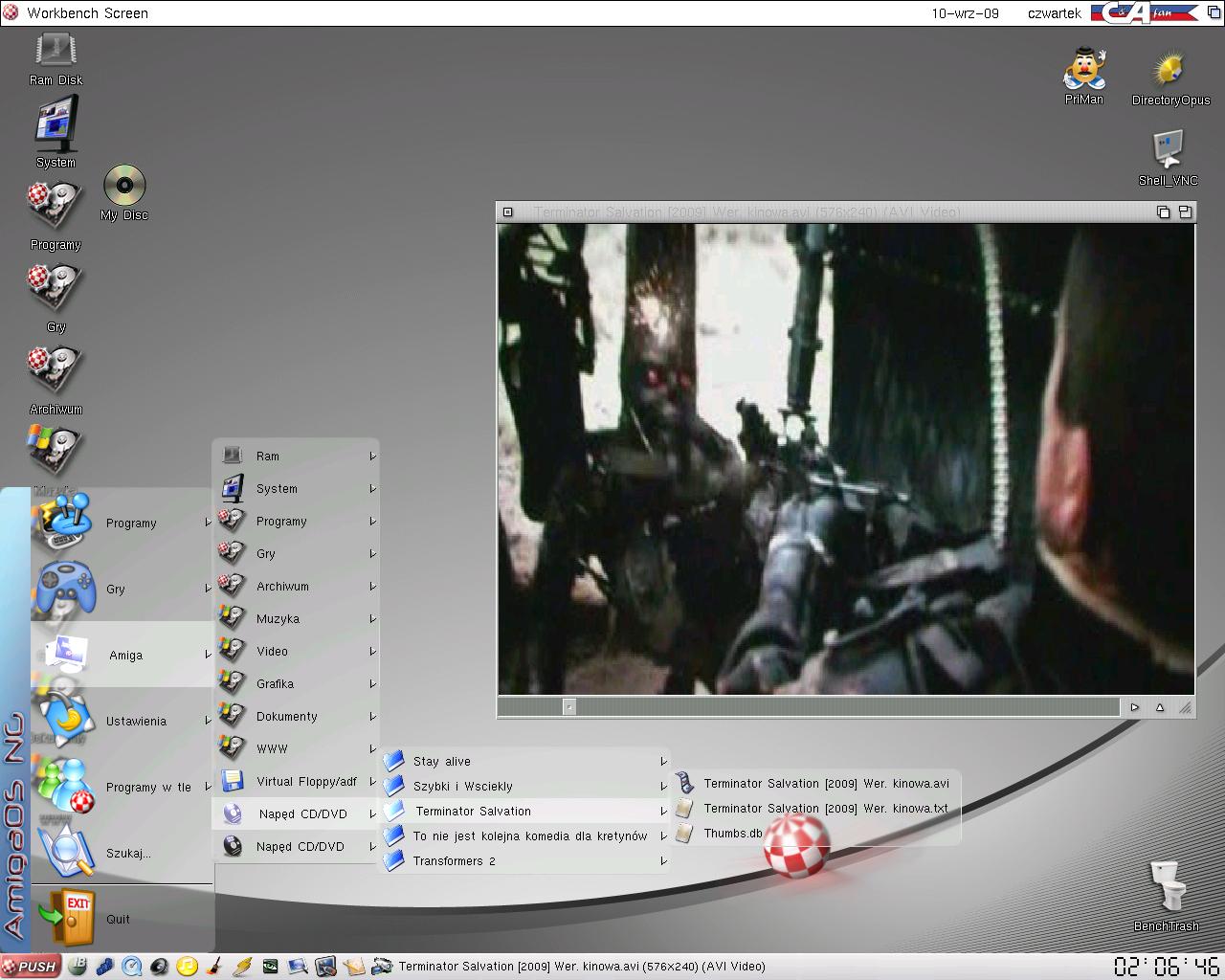Click the video window close gadget
The height and width of the screenshot is (980, 1225).
[508, 212]
